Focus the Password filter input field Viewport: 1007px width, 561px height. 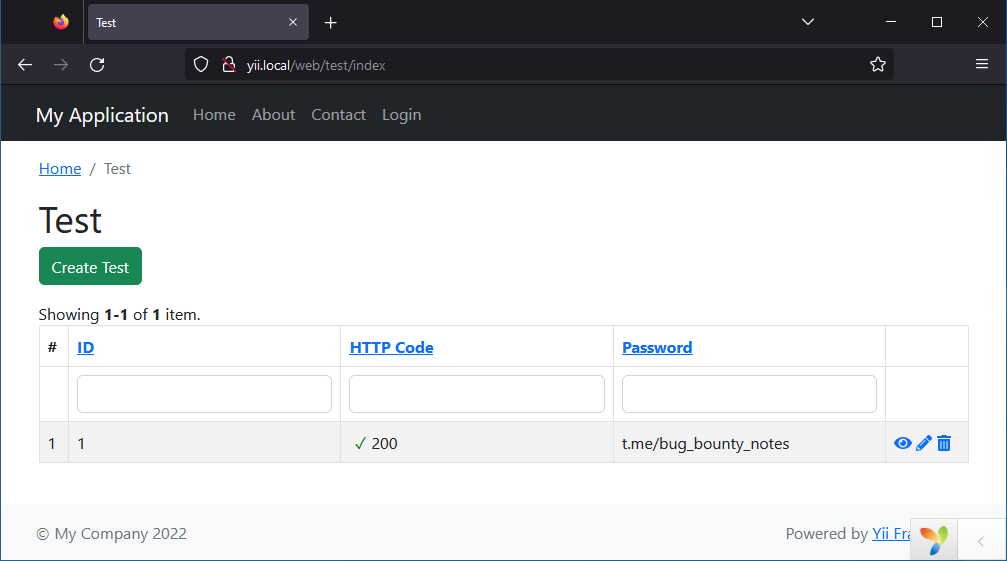pyautogui.click(x=749, y=394)
